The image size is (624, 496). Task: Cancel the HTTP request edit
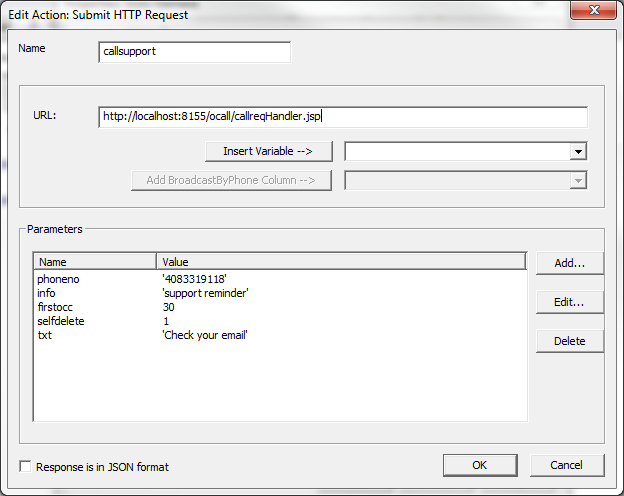click(x=566, y=465)
